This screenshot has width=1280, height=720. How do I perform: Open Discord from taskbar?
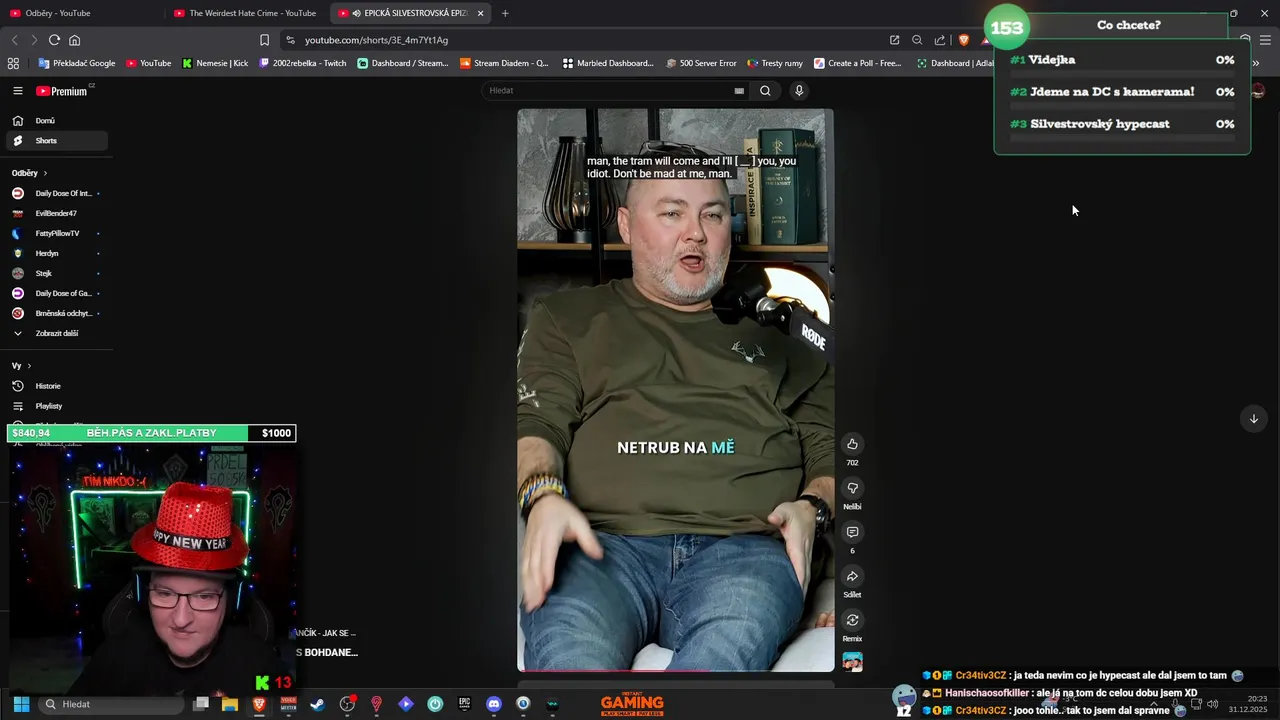point(493,704)
